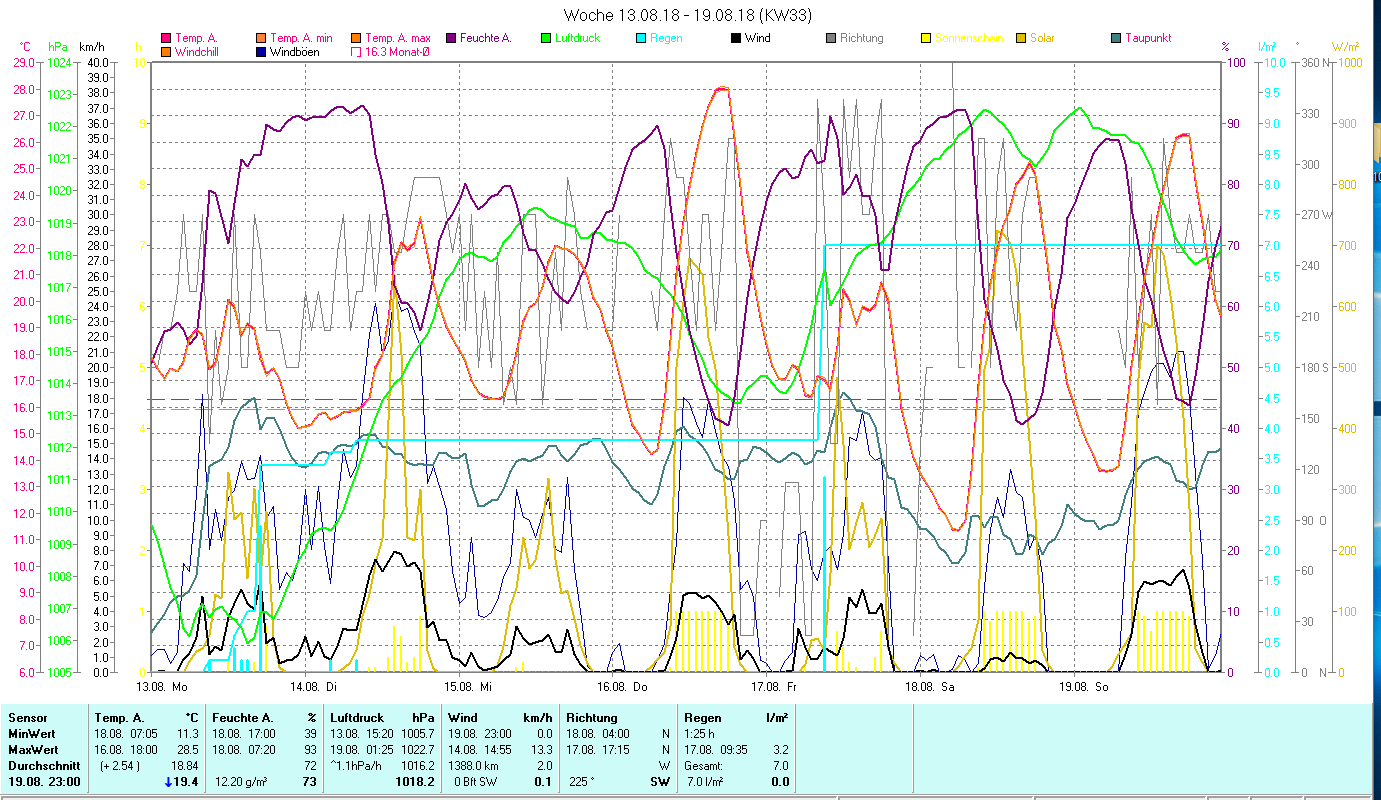The width and height of the screenshot is (1381, 800).
Task: Click the Durchschnitt row label
Action: [x=42, y=765]
